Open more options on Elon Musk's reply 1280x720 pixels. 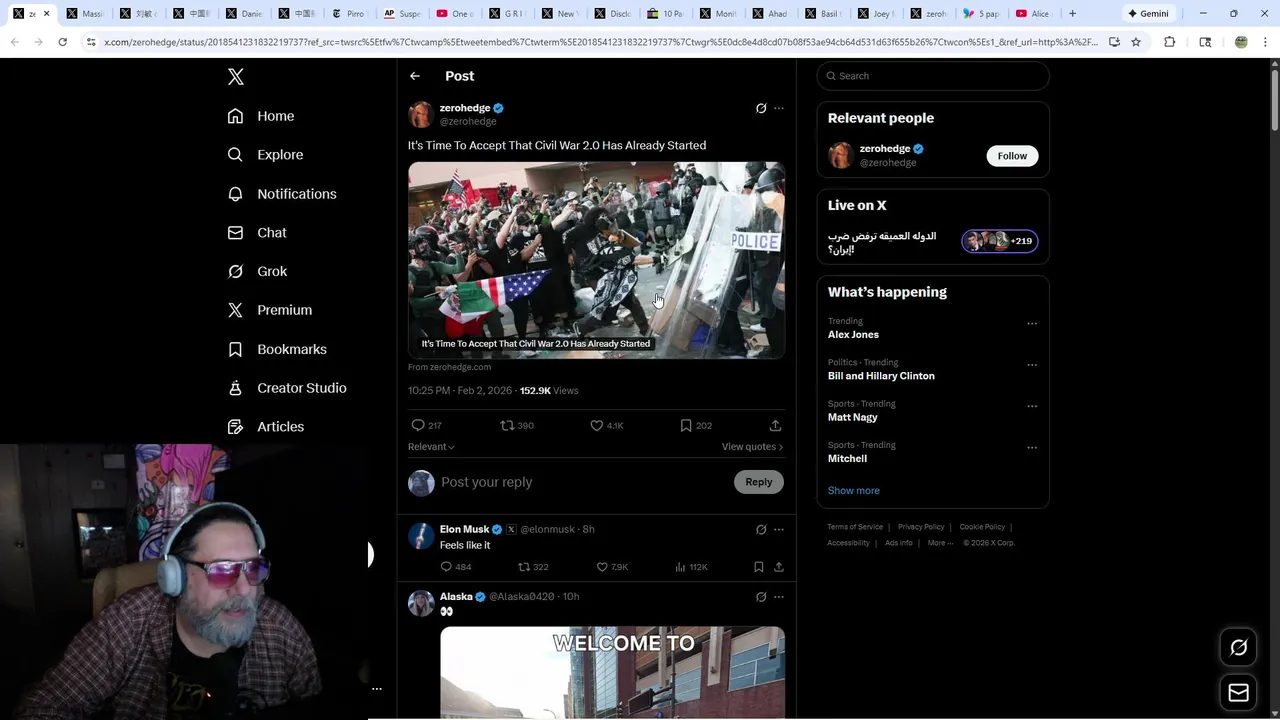(779, 529)
